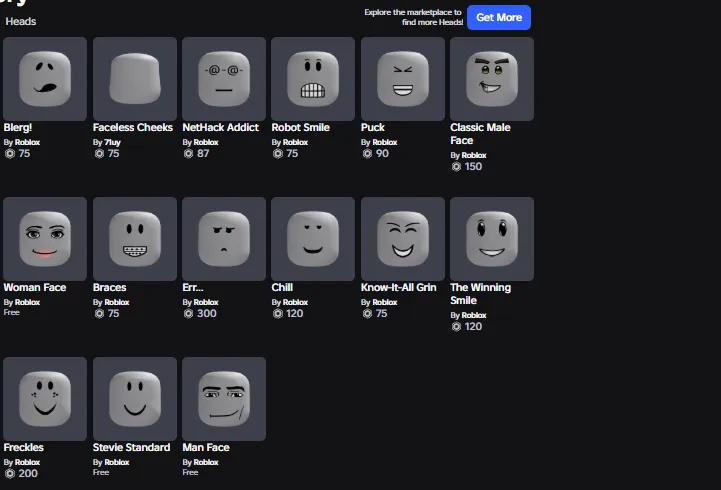
Task: Click the Get More button
Action: pos(499,17)
